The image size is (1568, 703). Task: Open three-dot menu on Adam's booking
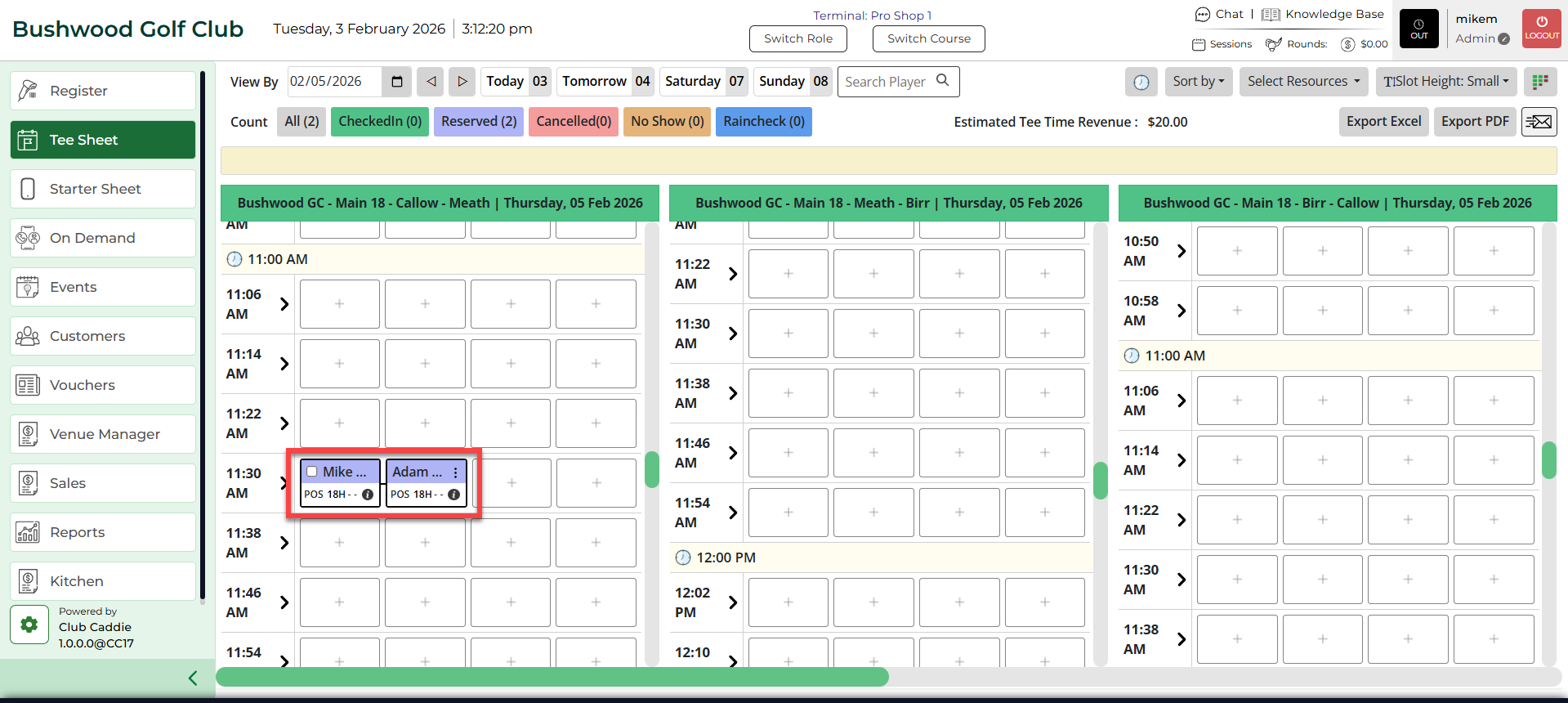pos(456,472)
